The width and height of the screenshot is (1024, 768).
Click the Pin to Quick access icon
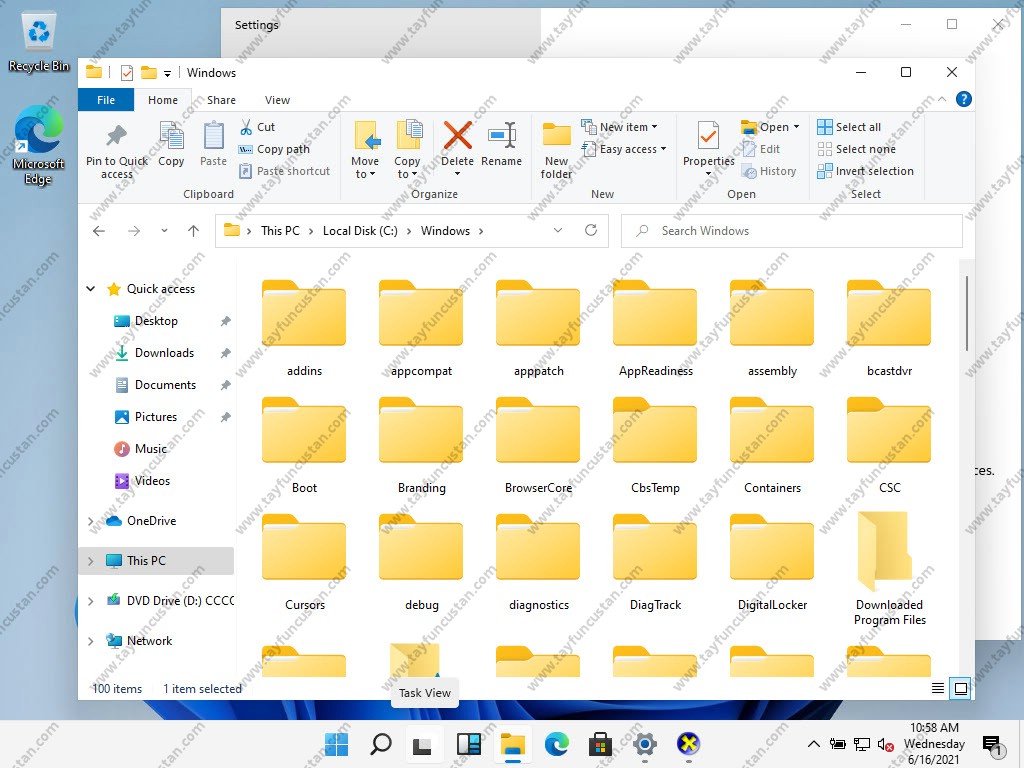click(x=116, y=135)
